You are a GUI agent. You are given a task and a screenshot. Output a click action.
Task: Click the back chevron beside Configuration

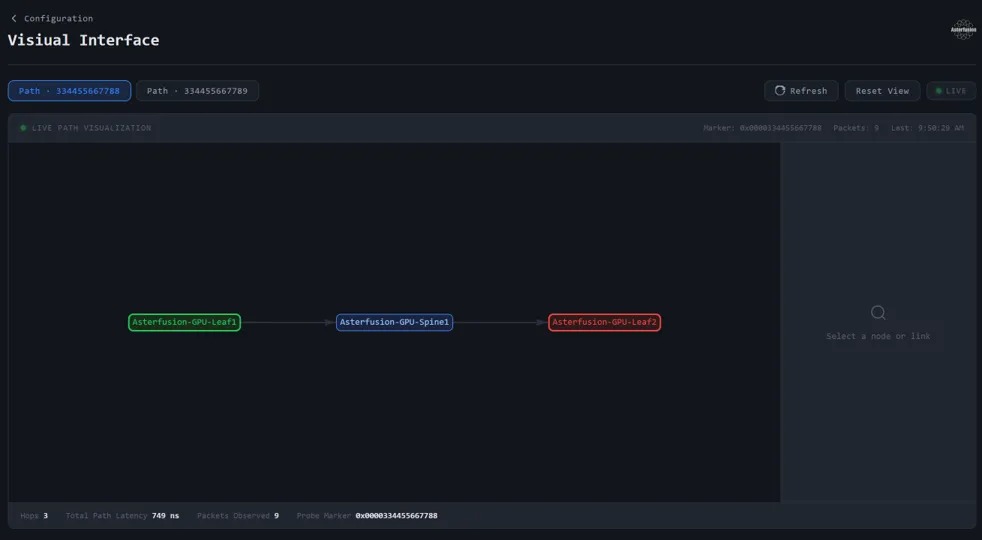[14, 18]
